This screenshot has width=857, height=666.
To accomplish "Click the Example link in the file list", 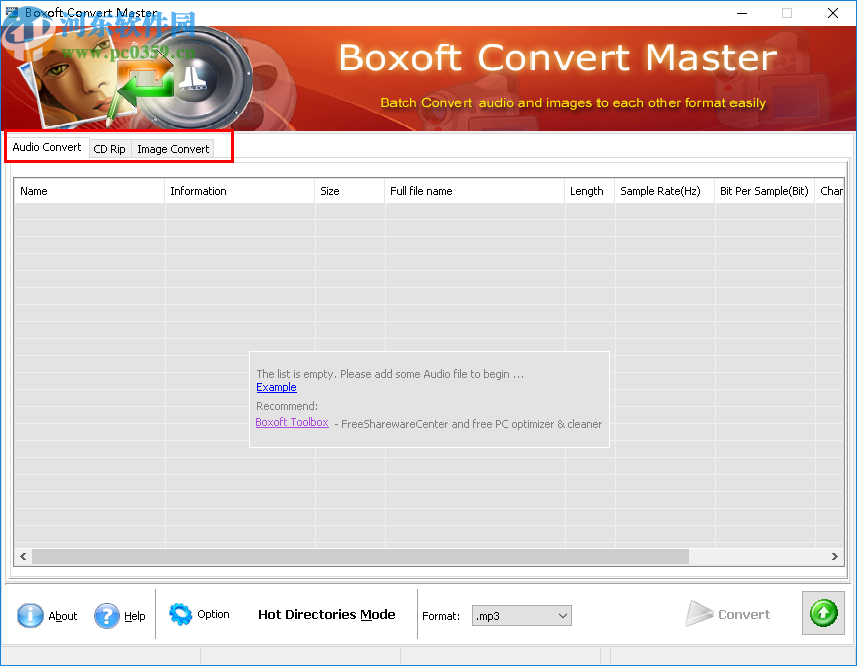I will [x=276, y=387].
